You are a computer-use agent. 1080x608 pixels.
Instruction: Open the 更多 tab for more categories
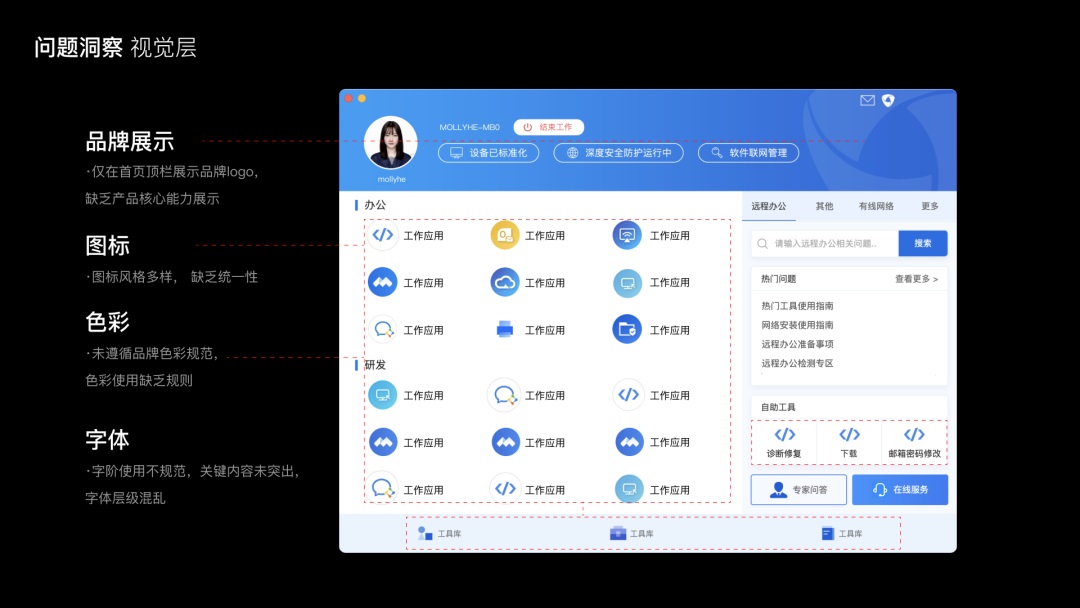[x=930, y=206]
